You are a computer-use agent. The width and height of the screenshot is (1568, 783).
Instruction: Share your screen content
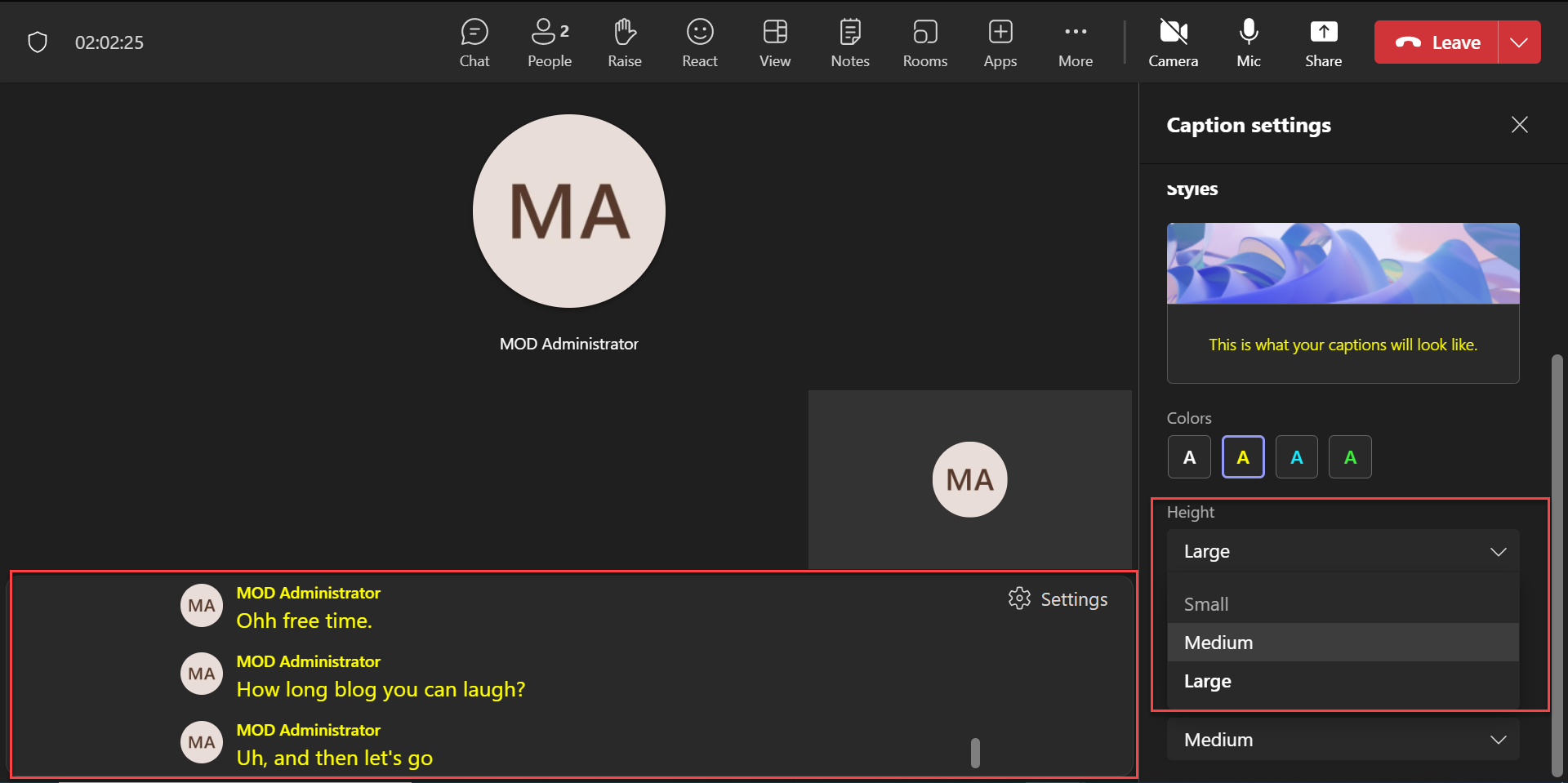tap(1323, 42)
